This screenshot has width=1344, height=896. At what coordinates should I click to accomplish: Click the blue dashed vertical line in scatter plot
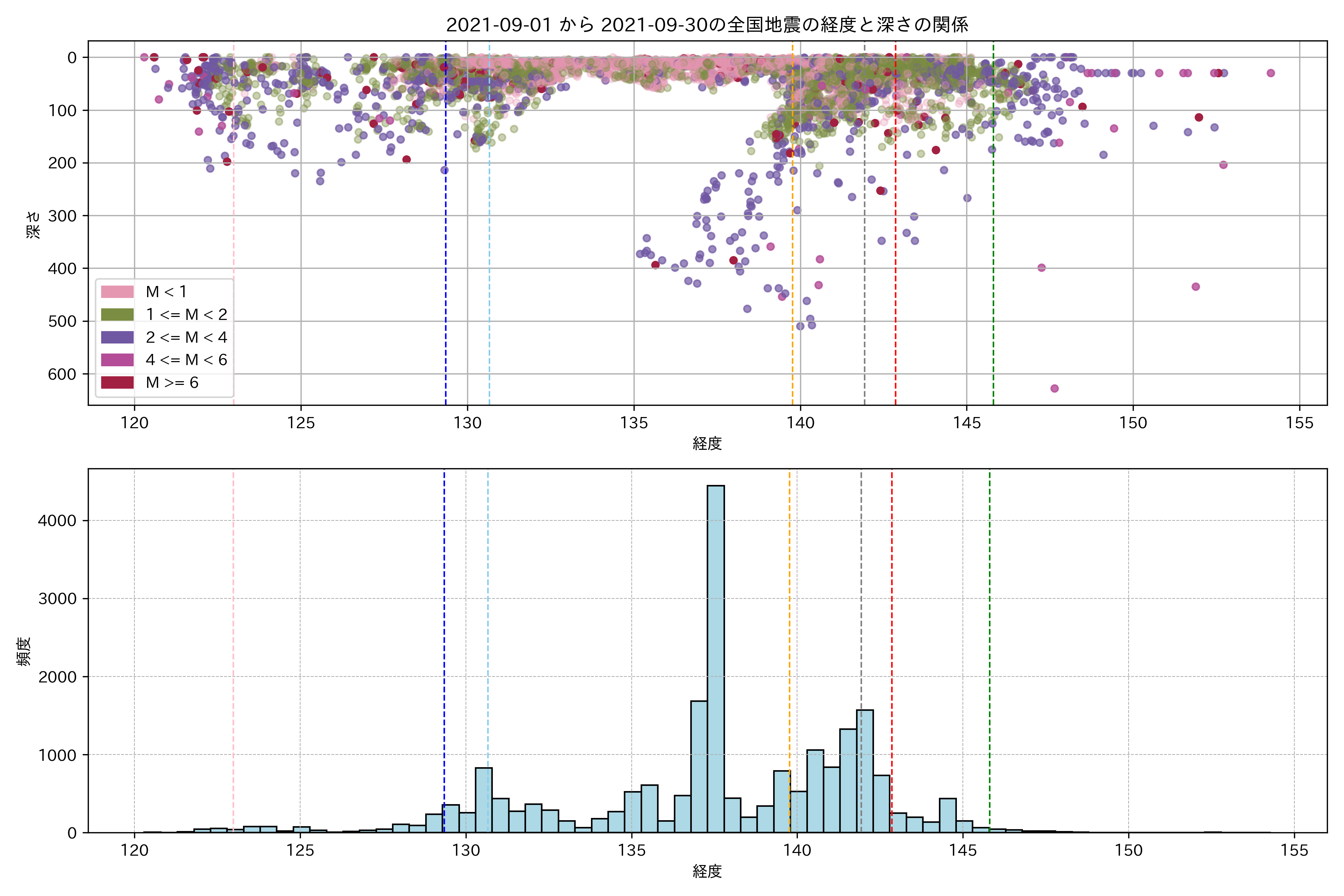pyautogui.click(x=446, y=228)
